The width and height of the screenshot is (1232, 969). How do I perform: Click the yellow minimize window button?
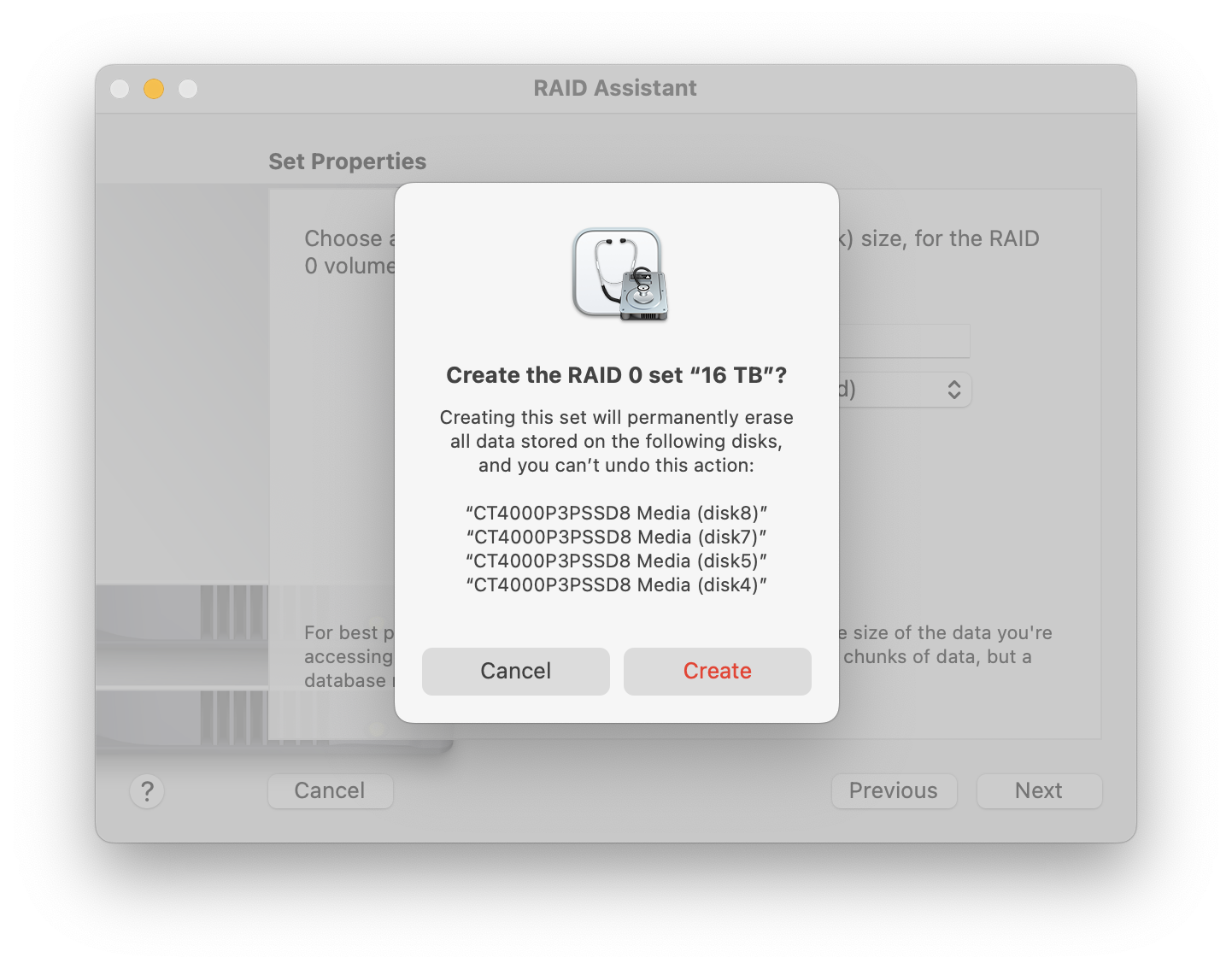point(154,89)
